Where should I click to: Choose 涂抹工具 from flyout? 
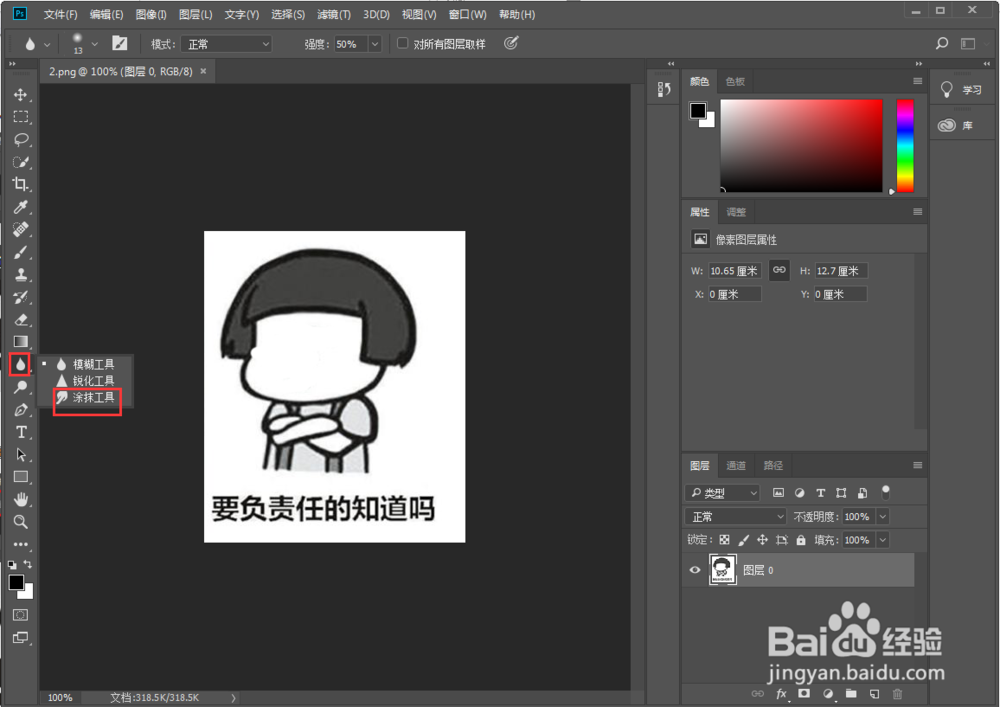(x=87, y=398)
